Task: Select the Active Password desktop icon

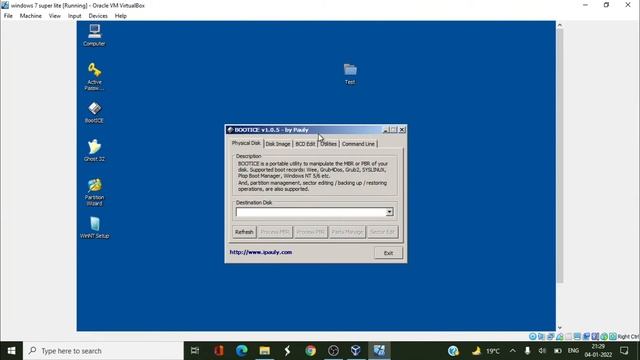Action: coord(94,76)
